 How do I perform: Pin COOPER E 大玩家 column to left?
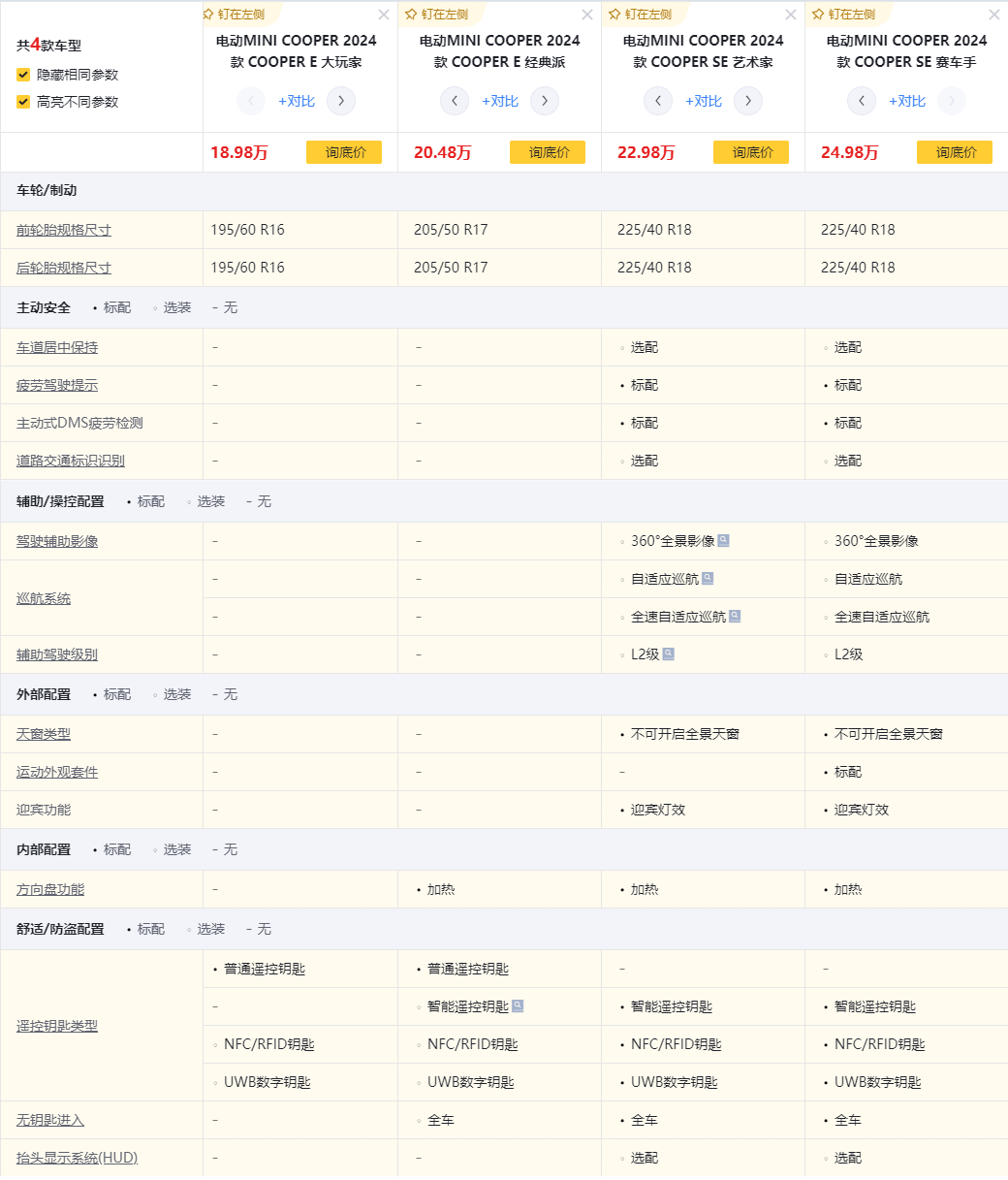click(x=234, y=15)
